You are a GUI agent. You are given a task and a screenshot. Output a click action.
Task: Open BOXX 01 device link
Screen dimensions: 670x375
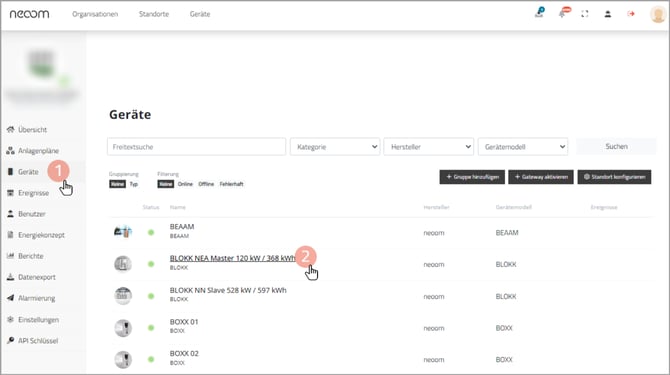pos(184,322)
